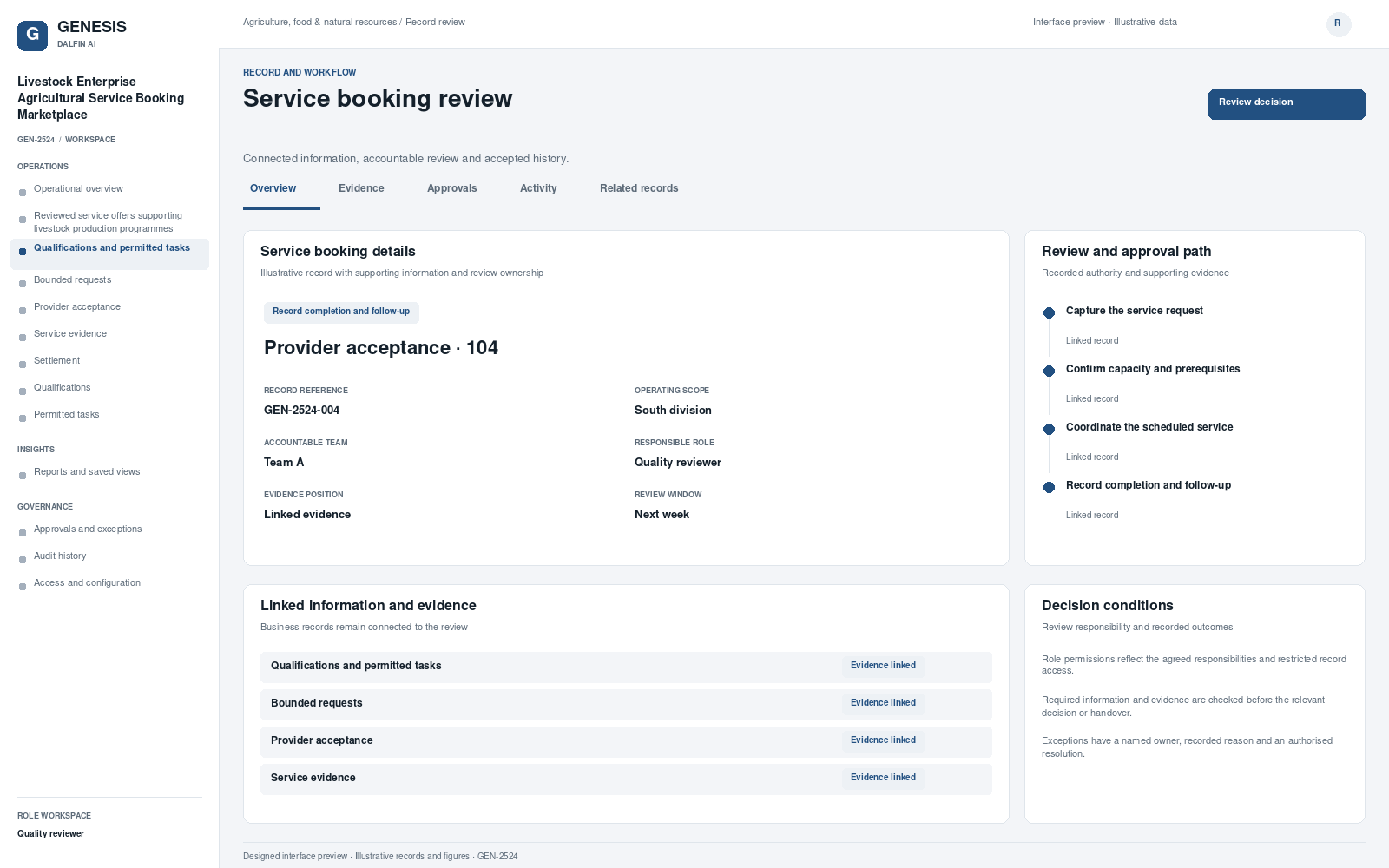The width and height of the screenshot is (1389, 868).
Task: Open Permitted tasks sidebar item
Action: click(x=109, y=415)
